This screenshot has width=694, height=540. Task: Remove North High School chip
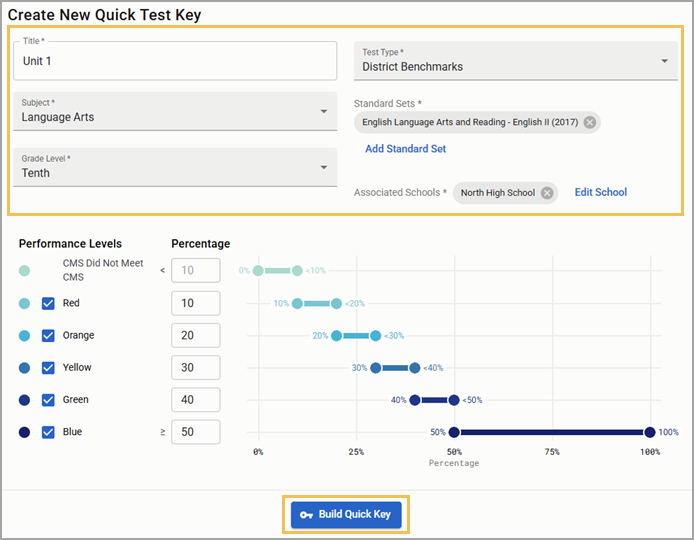click(x=547, y=193)
